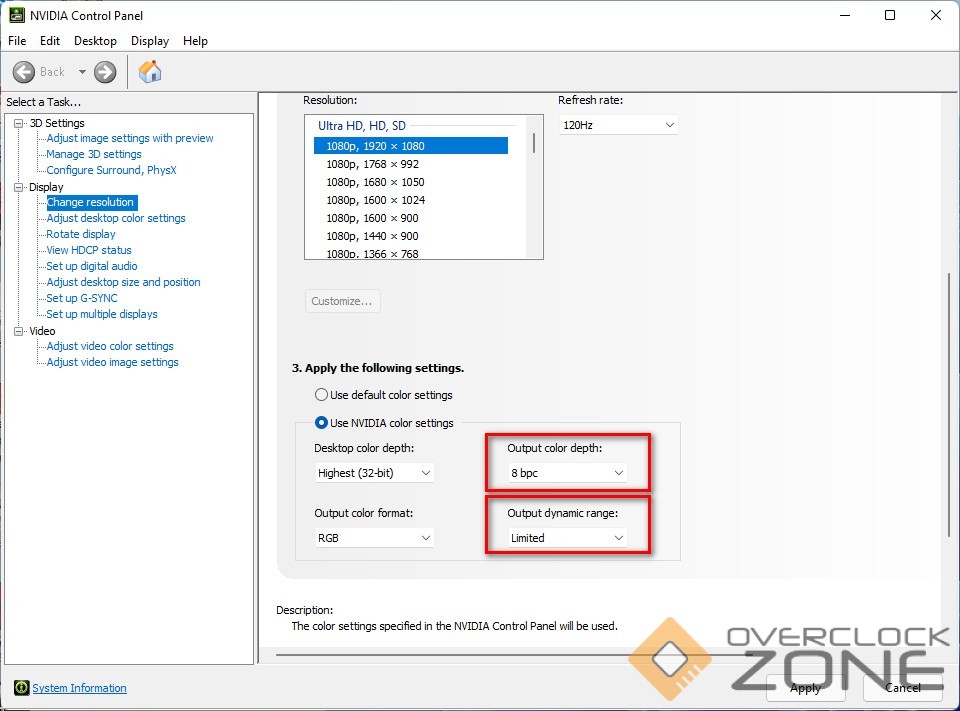The image size is (960, 711).
Task: Open Adjust video color settings
Action: (110, 346)
